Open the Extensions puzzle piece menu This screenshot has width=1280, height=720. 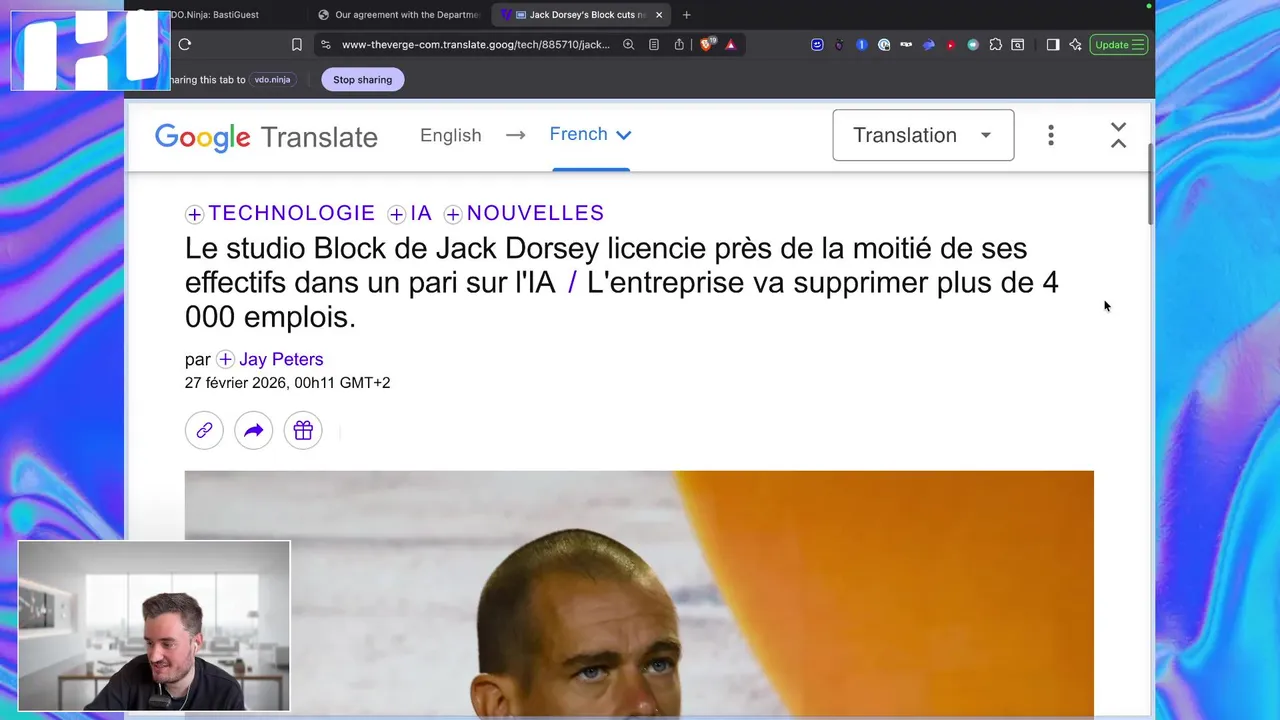pyautogui.click(x=995, y=44)
